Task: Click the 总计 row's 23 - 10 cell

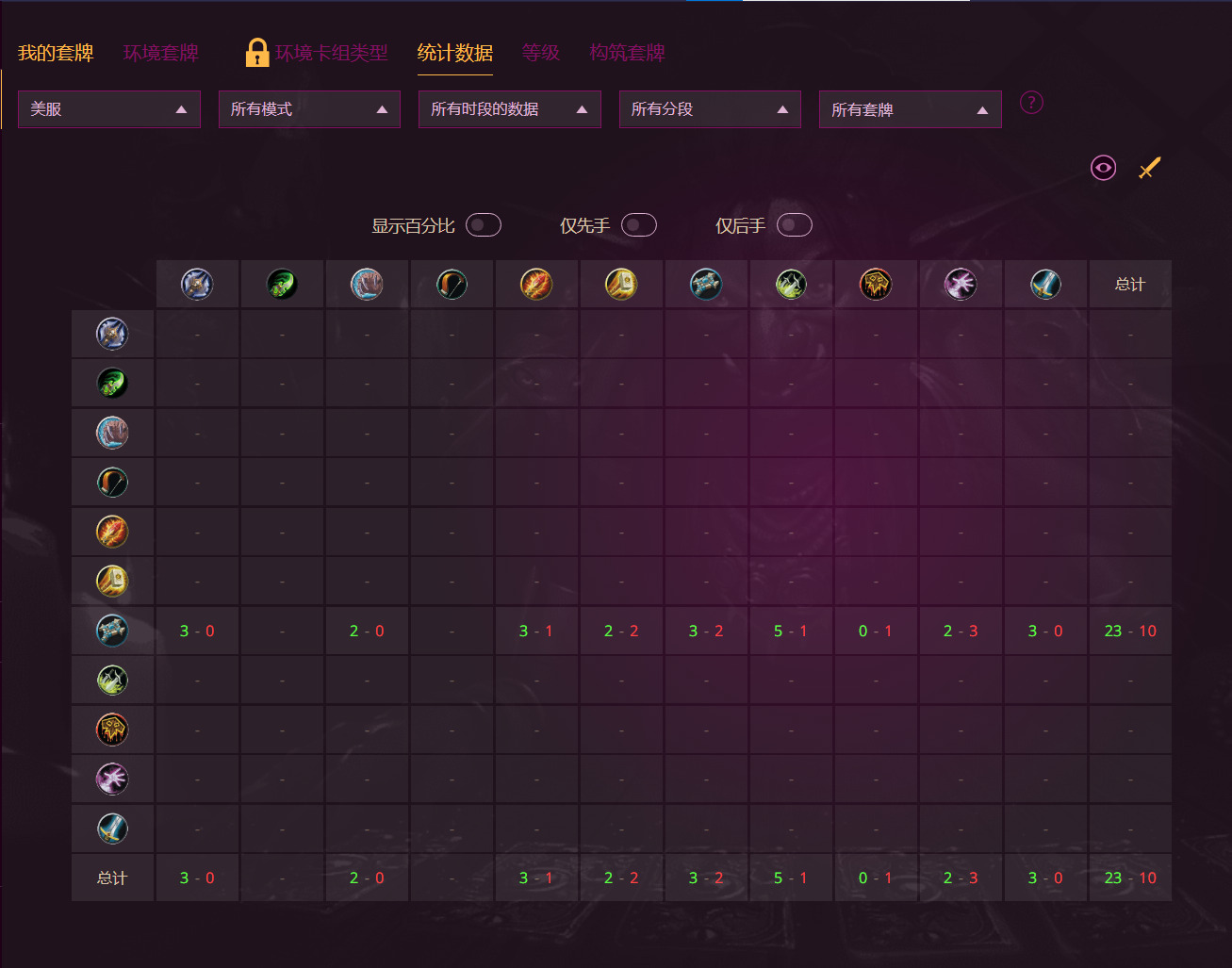Action: (x=1130, y=878)
